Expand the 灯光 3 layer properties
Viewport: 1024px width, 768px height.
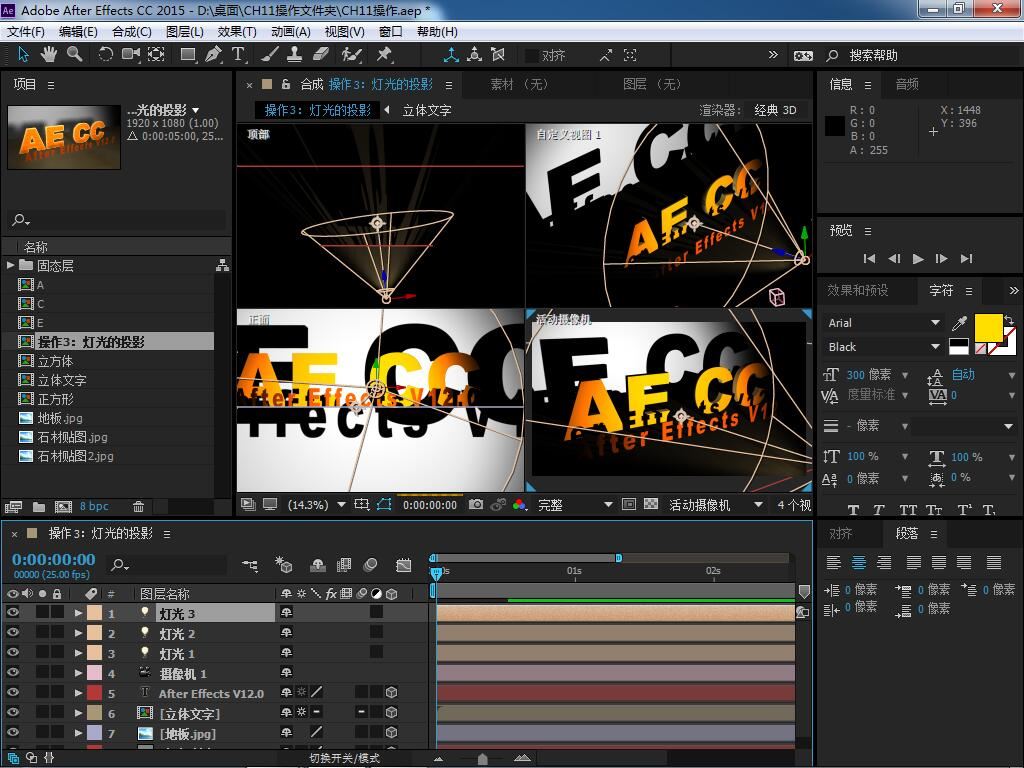coord(78,613)
